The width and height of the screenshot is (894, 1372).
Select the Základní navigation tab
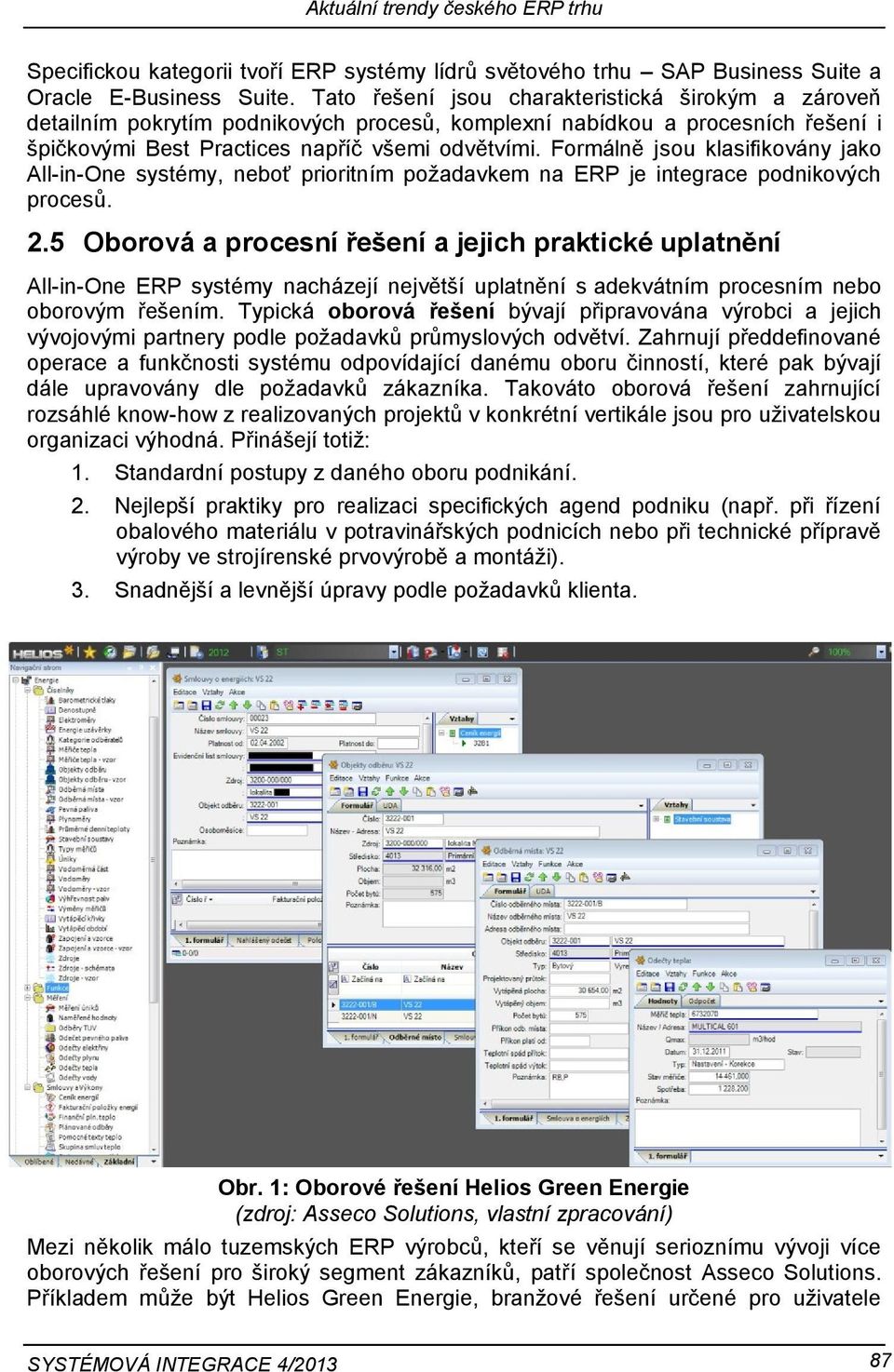point(120,1162)
